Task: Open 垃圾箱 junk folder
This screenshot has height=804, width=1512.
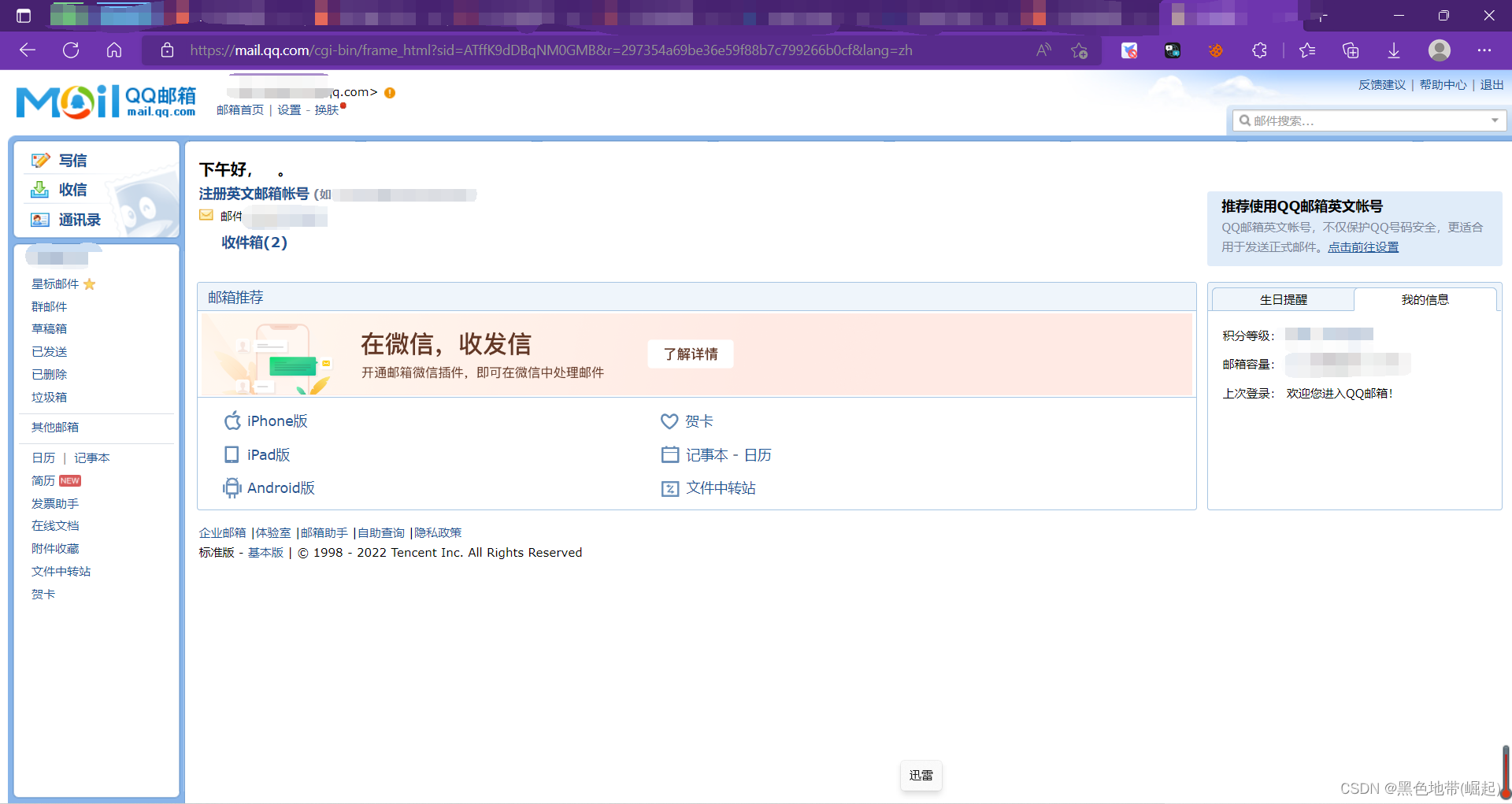Action: (x=49, y=398)
